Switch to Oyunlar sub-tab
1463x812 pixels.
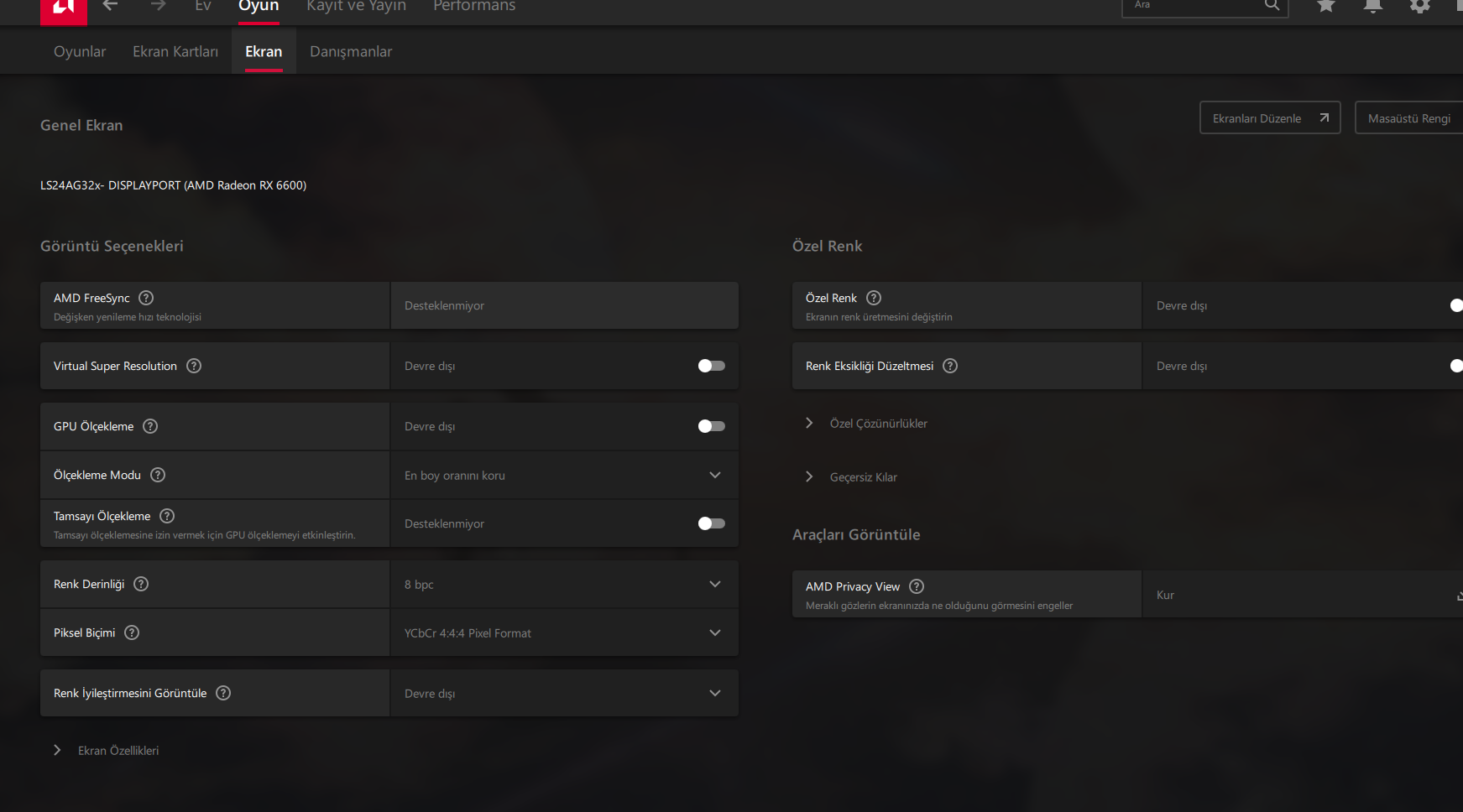coord(80,51)
